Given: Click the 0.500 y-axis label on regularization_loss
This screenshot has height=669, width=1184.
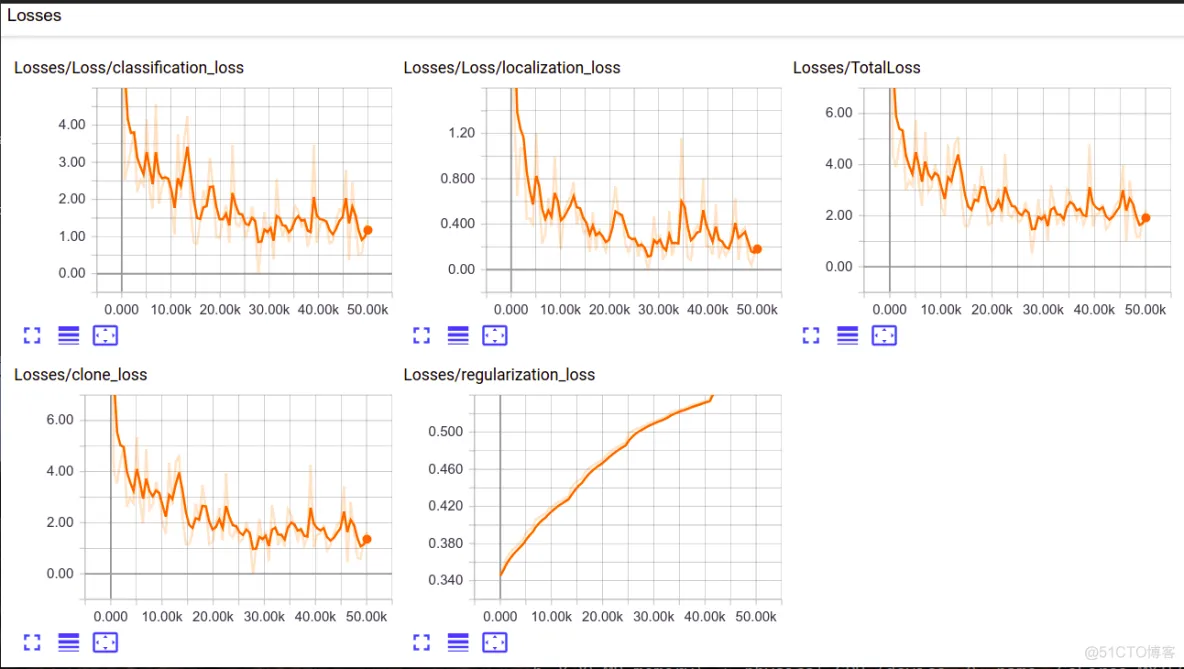Looking at the screenshot, I should coord(446,432).
